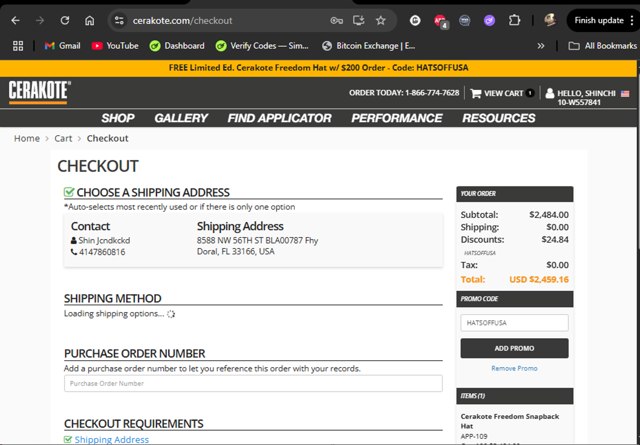
Task: Open the RESOURCES menu
Action: (x=499, y=118)
